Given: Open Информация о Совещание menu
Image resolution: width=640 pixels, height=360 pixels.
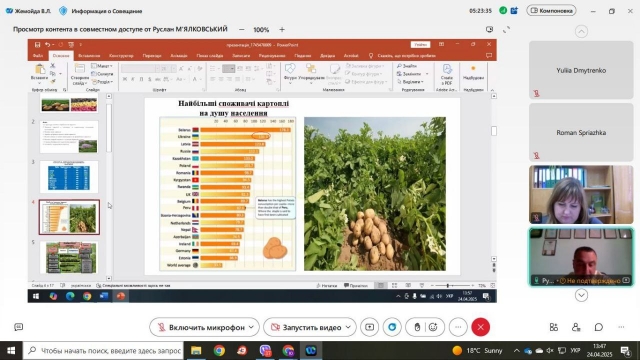Looking at the screenshot, I should [x=102, y=11].
